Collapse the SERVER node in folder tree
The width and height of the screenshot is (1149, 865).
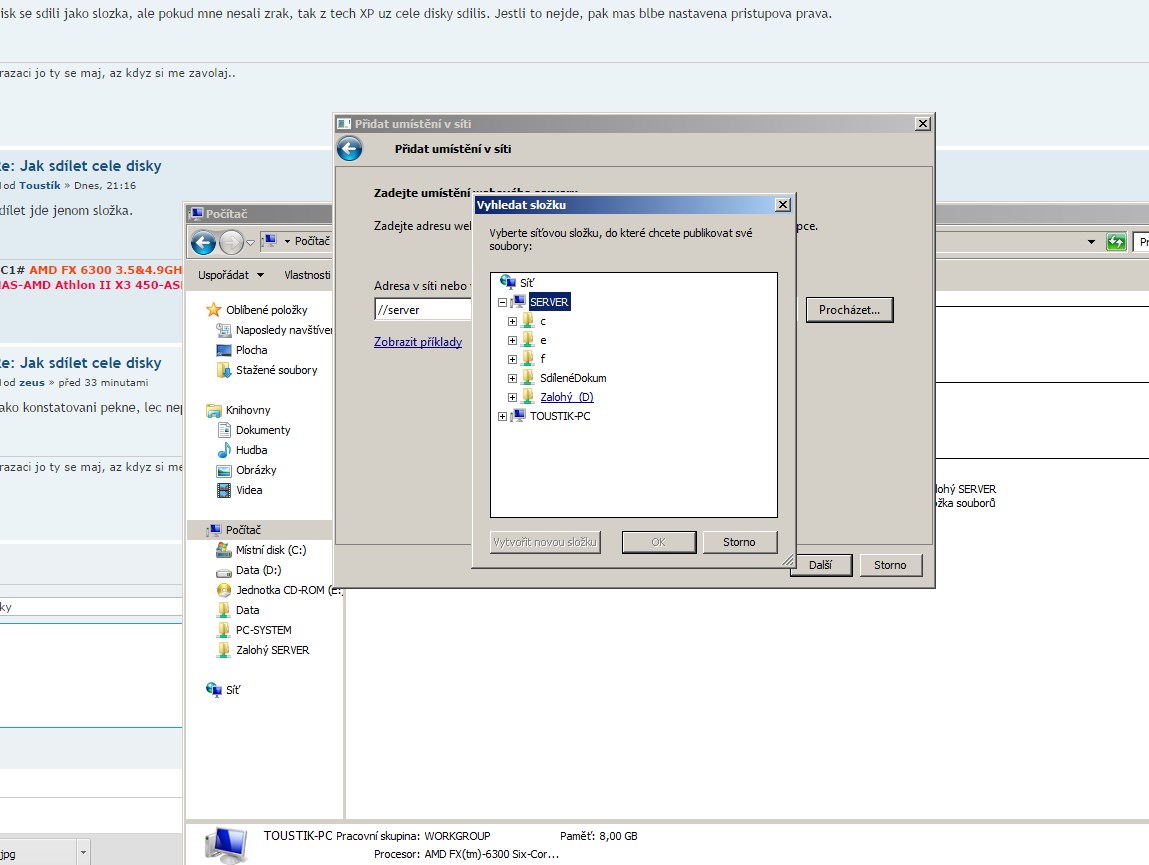pos(502,302)
